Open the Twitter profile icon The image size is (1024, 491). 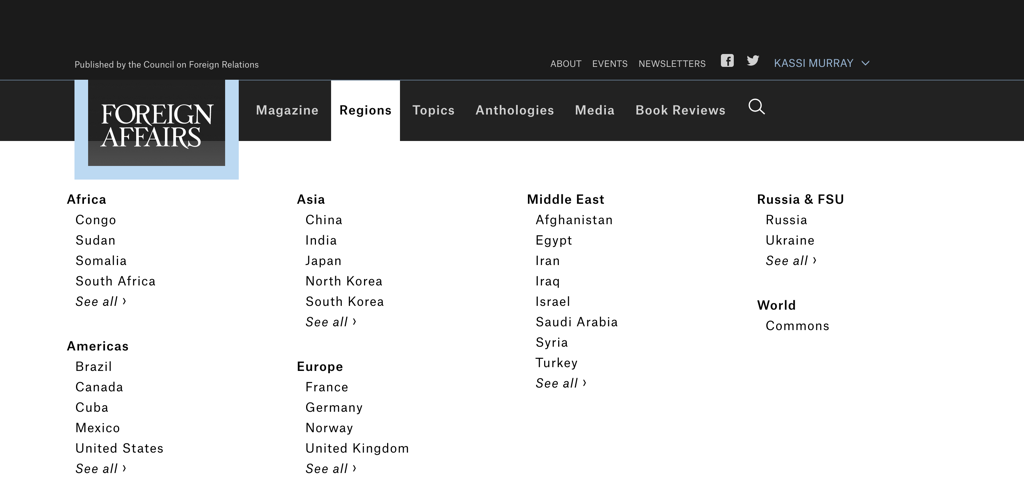pyautogui.click(x=753, y=61)
